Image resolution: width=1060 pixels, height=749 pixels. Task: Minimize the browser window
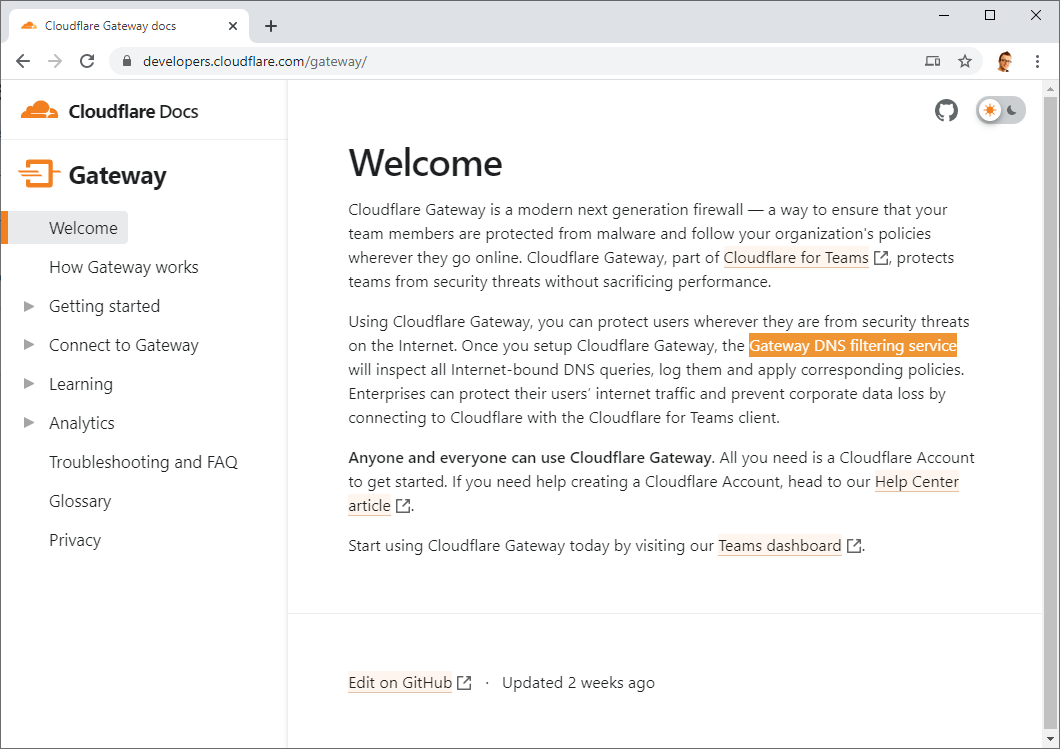[944, 15]
